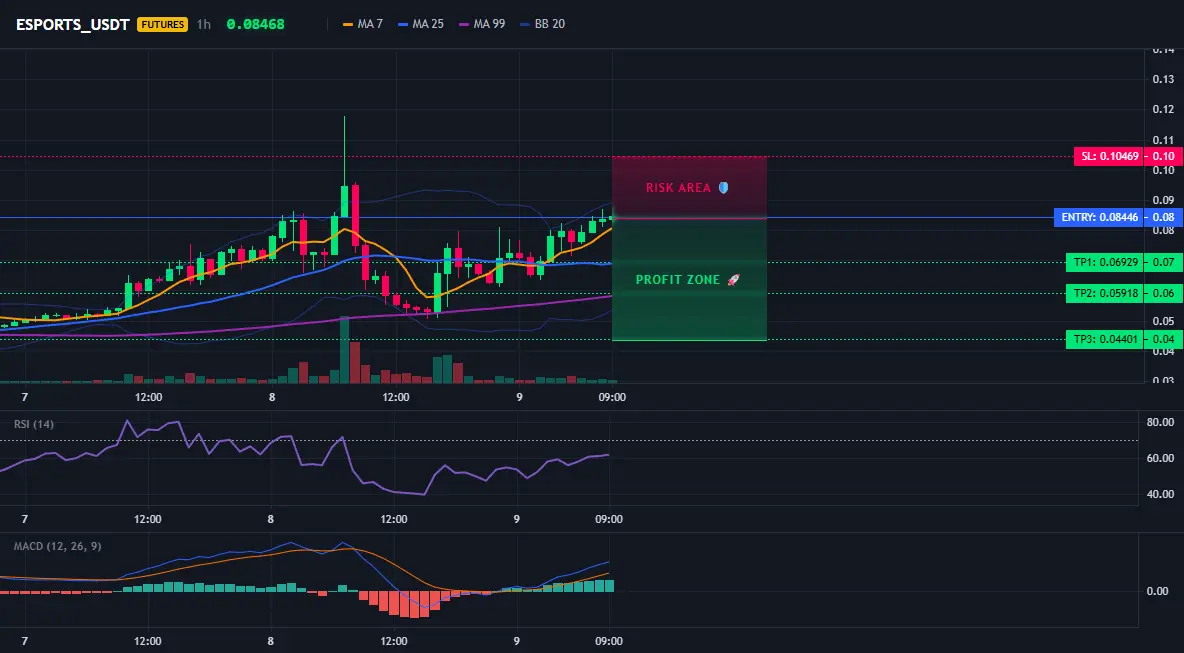Select the 1h timeframe label

(x=203, y=24)
